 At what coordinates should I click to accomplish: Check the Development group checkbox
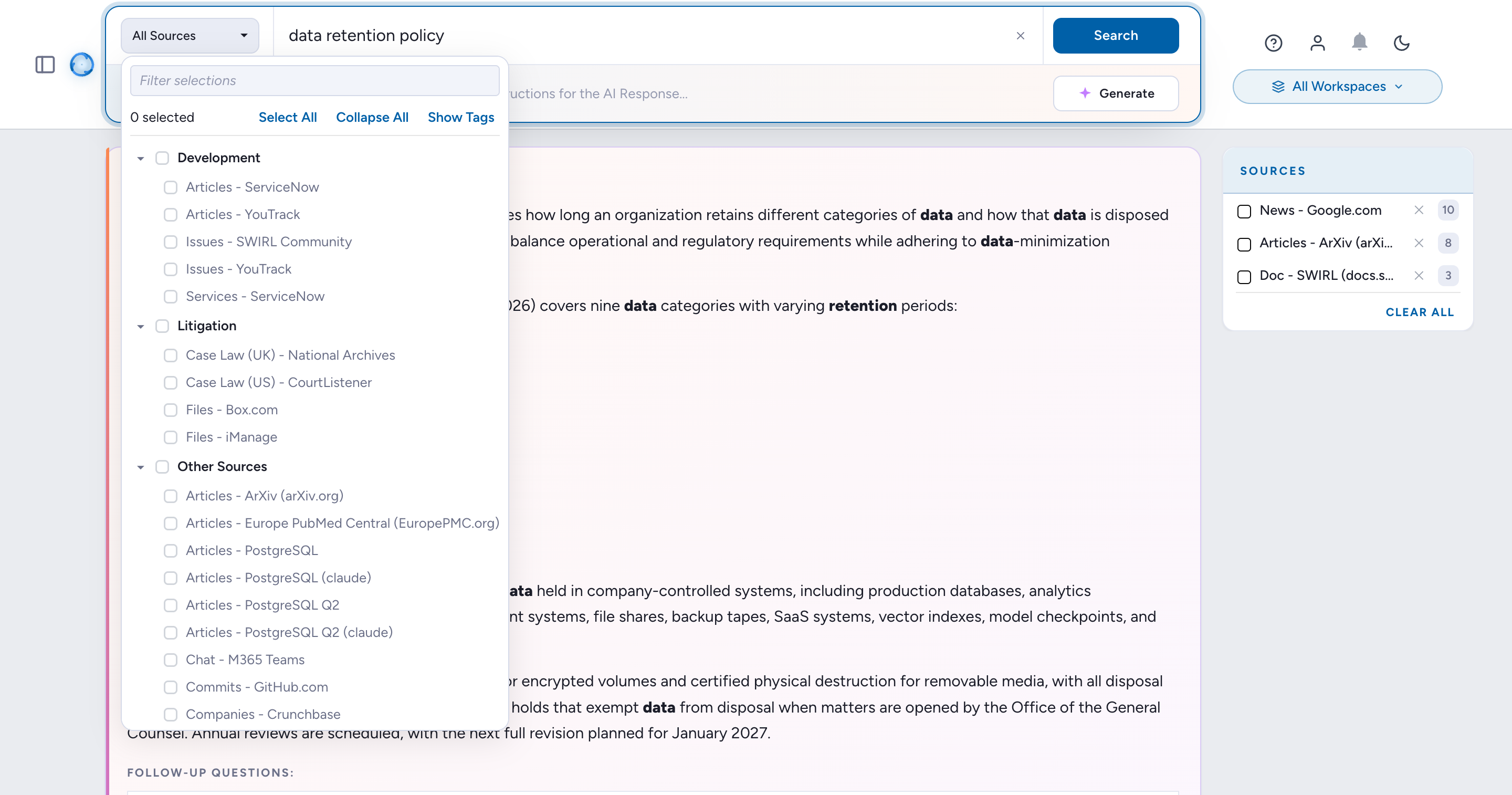click(162, 159)
